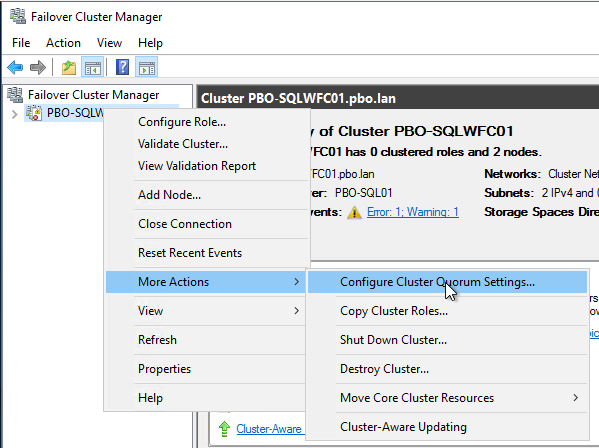The height and width of the screenshot is (448, 599).
Task: Click the blue Back arrow toolbar icon
Action: point(15,68)
